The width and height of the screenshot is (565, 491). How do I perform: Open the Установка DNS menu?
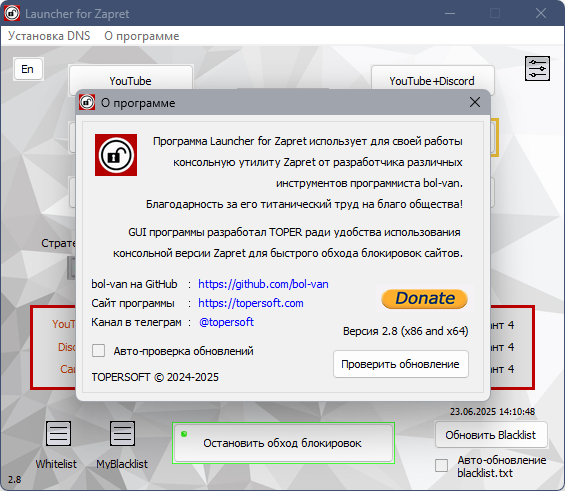pyautogui.click(x=49, y=36)
